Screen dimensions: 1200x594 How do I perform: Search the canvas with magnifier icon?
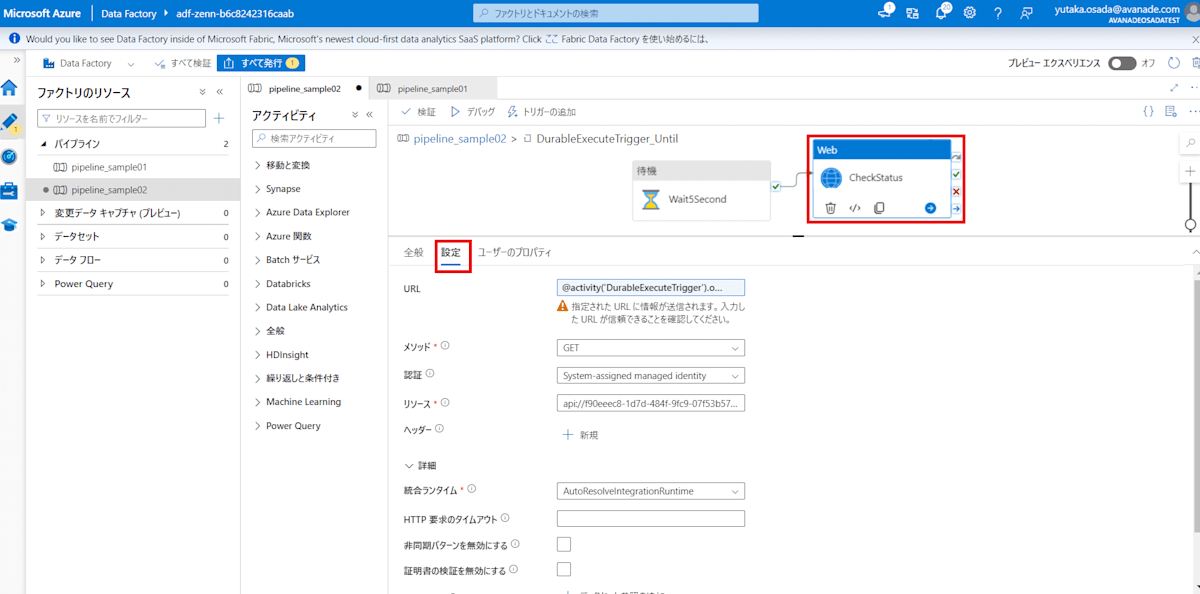(1190, 143)
